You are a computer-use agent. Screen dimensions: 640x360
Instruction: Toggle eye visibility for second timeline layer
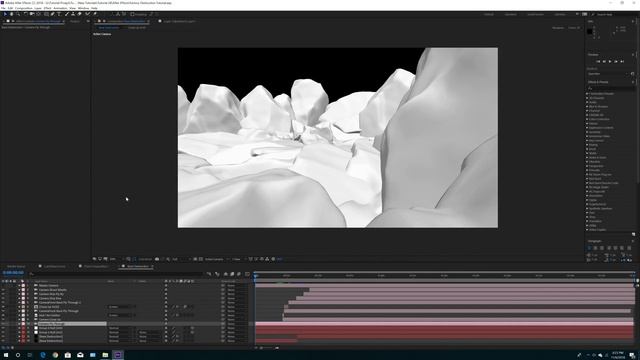point(3,290)
